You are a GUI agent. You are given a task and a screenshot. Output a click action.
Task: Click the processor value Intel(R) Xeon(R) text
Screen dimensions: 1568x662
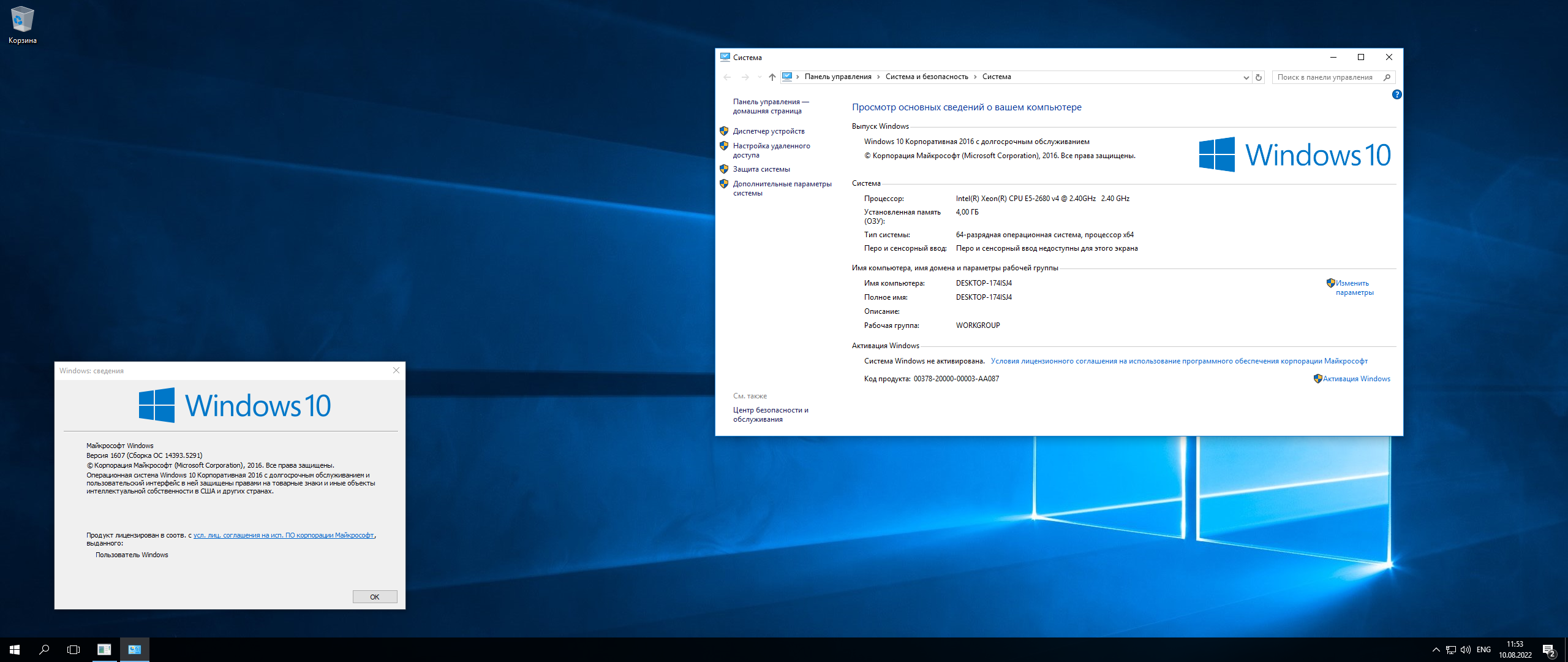pyautogui.click(x=1042, y=199)
